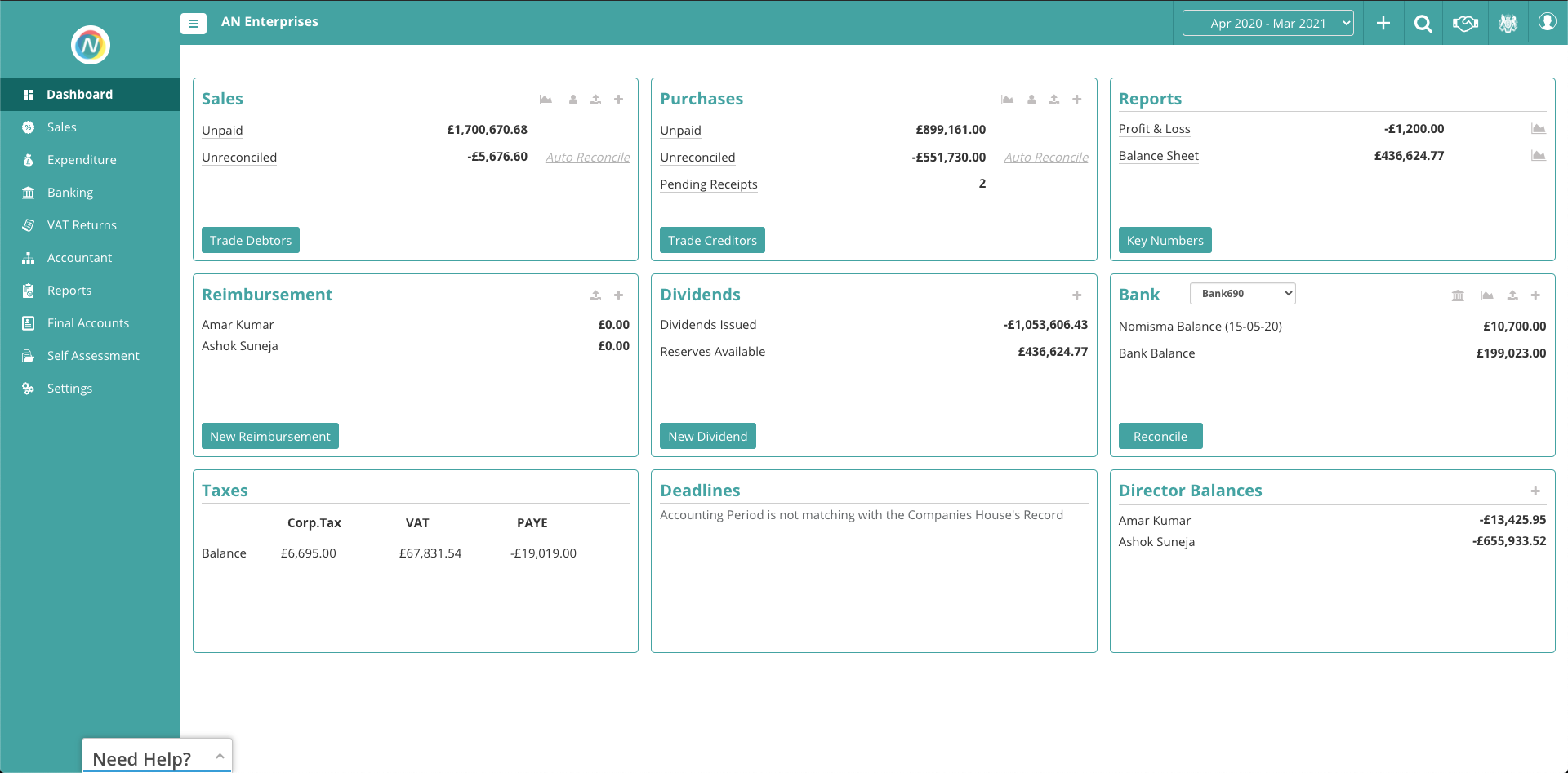Open Reports in sidebar menu
Screen dimensions: 1568x773
(90, 291)
